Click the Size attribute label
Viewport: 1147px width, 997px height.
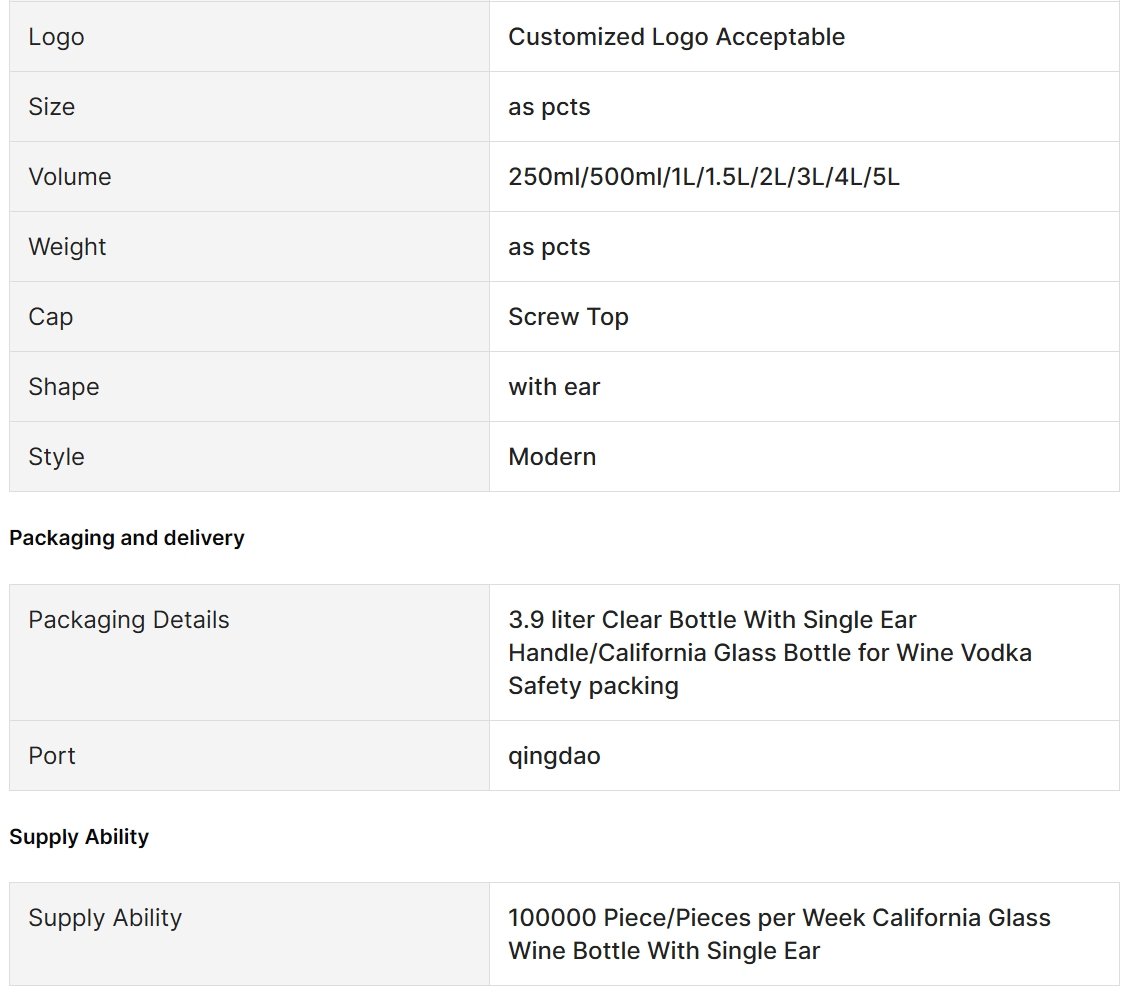click(51, 107)
